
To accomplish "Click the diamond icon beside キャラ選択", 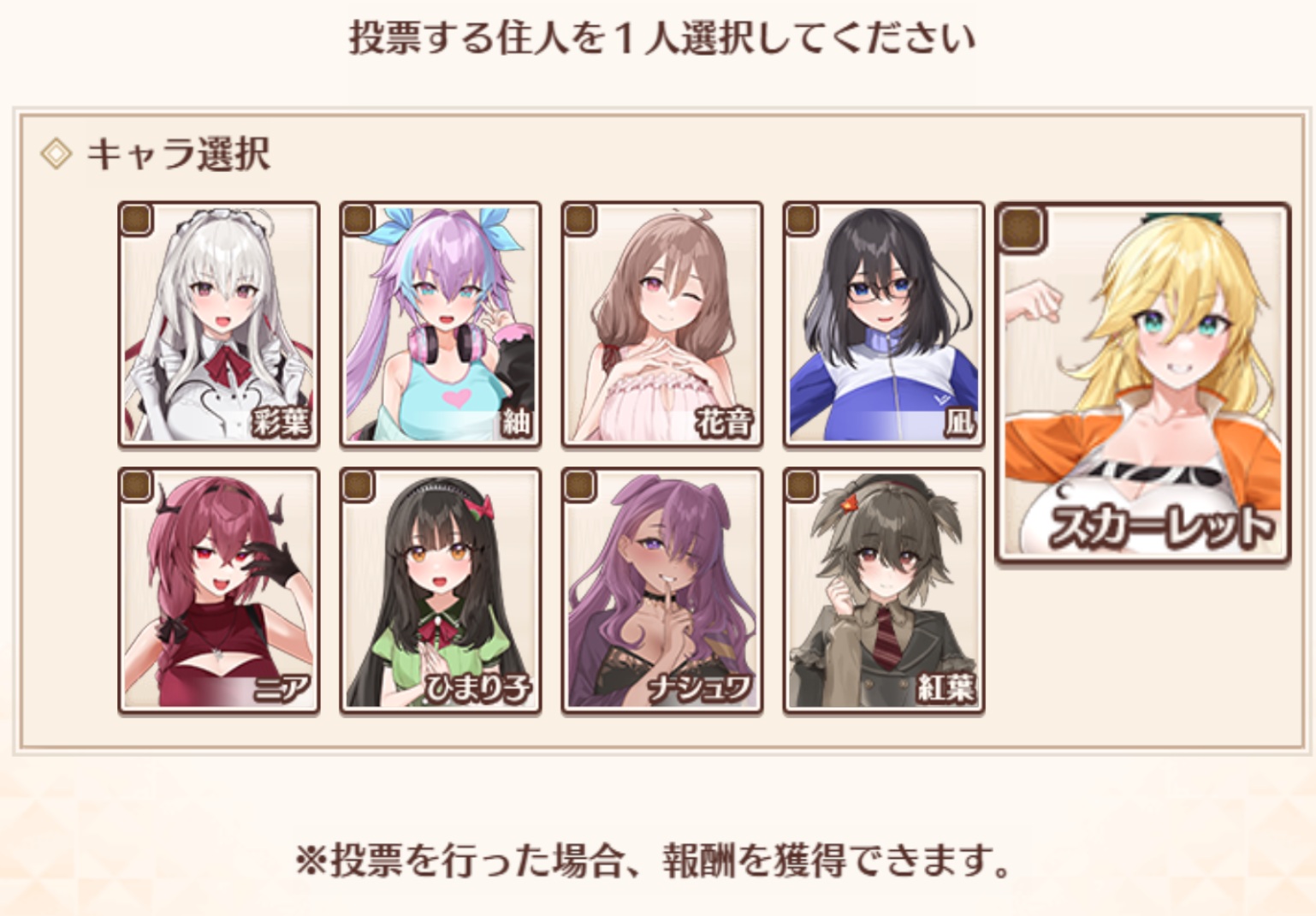I will (56, 154).
